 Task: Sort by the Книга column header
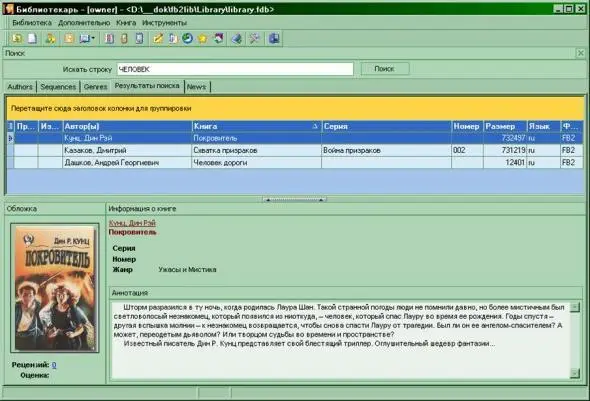(256, 126)
